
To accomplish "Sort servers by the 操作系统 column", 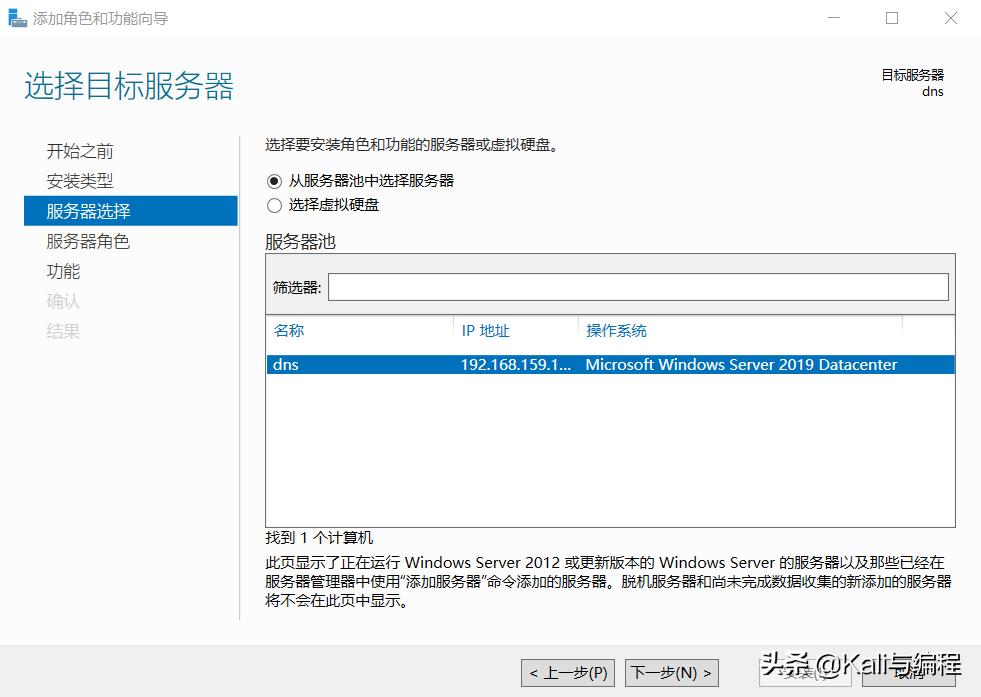I will coord(610,331).
